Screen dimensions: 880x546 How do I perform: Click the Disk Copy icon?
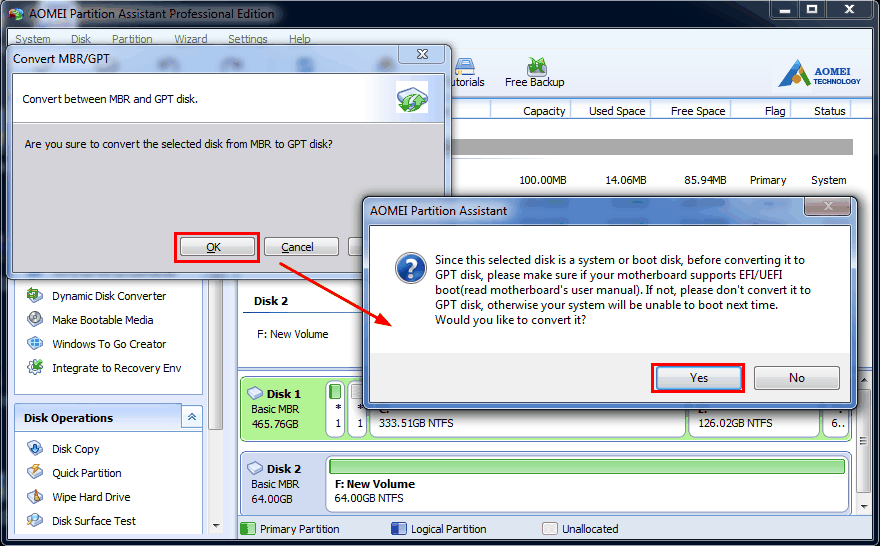click(x=35, y=448)
